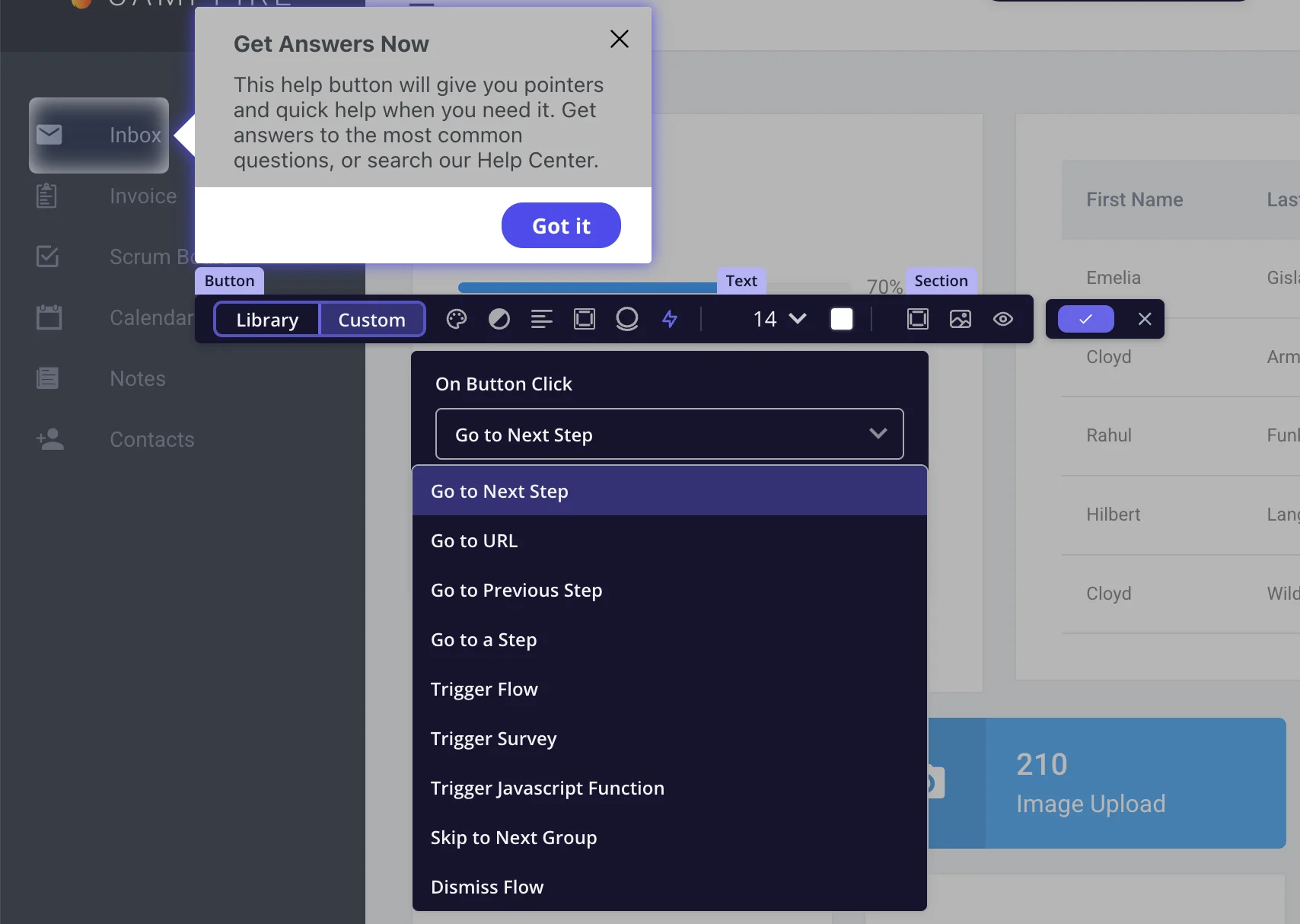Select Skip to Next Group option

point(670,837)
